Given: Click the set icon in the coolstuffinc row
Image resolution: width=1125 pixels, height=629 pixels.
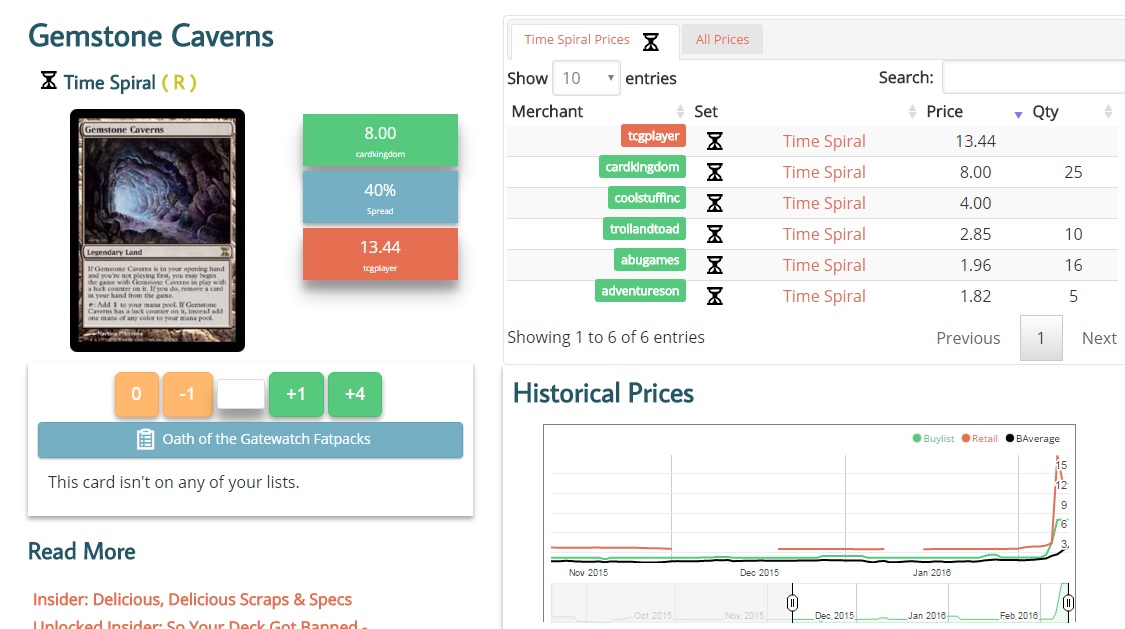Looking at the screenshot, I should pos(714,203).
